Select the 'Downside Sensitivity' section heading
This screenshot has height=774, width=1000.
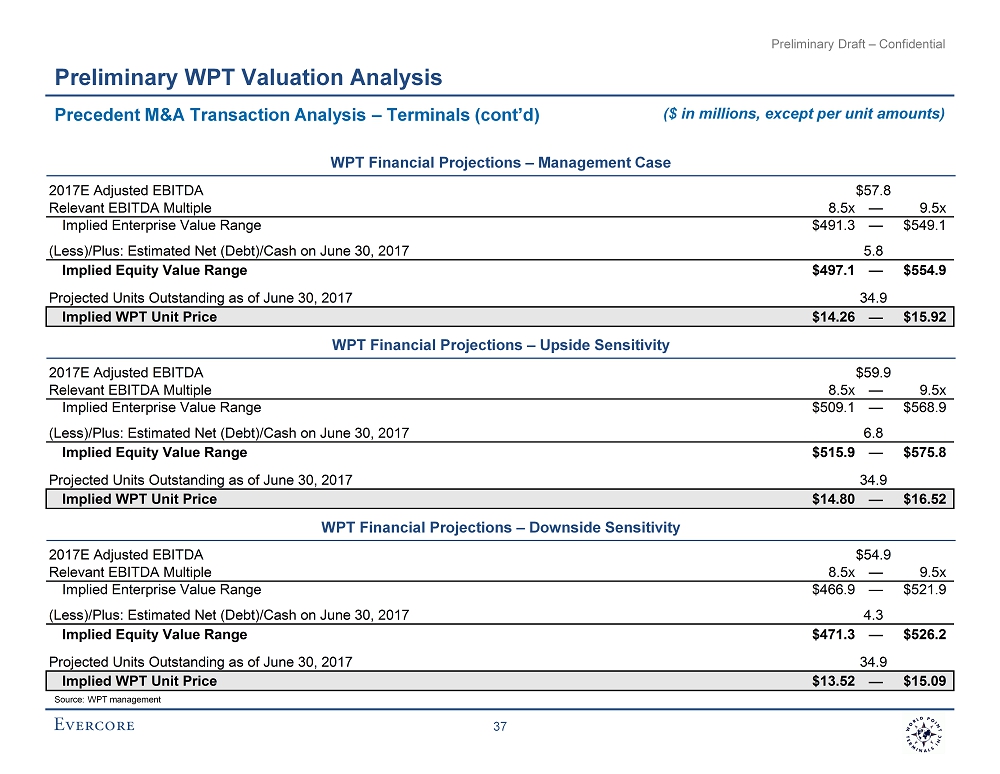click(500, 527)
